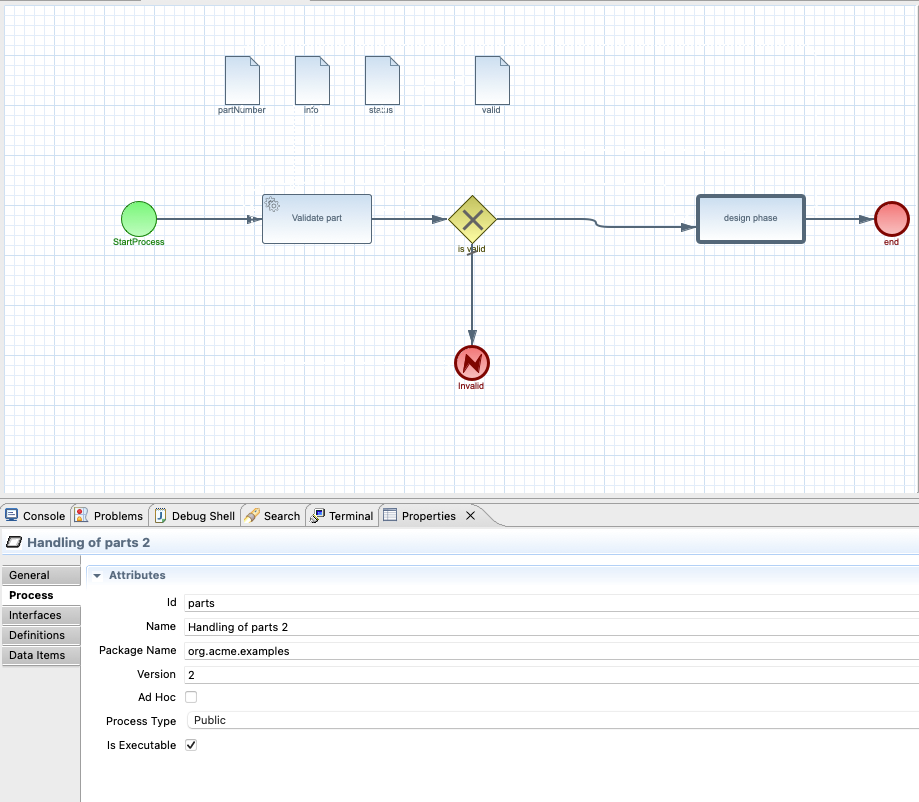Screen dimensions: 919x802
Task: Open the Problems tab
Action: [x=109, y=516]
